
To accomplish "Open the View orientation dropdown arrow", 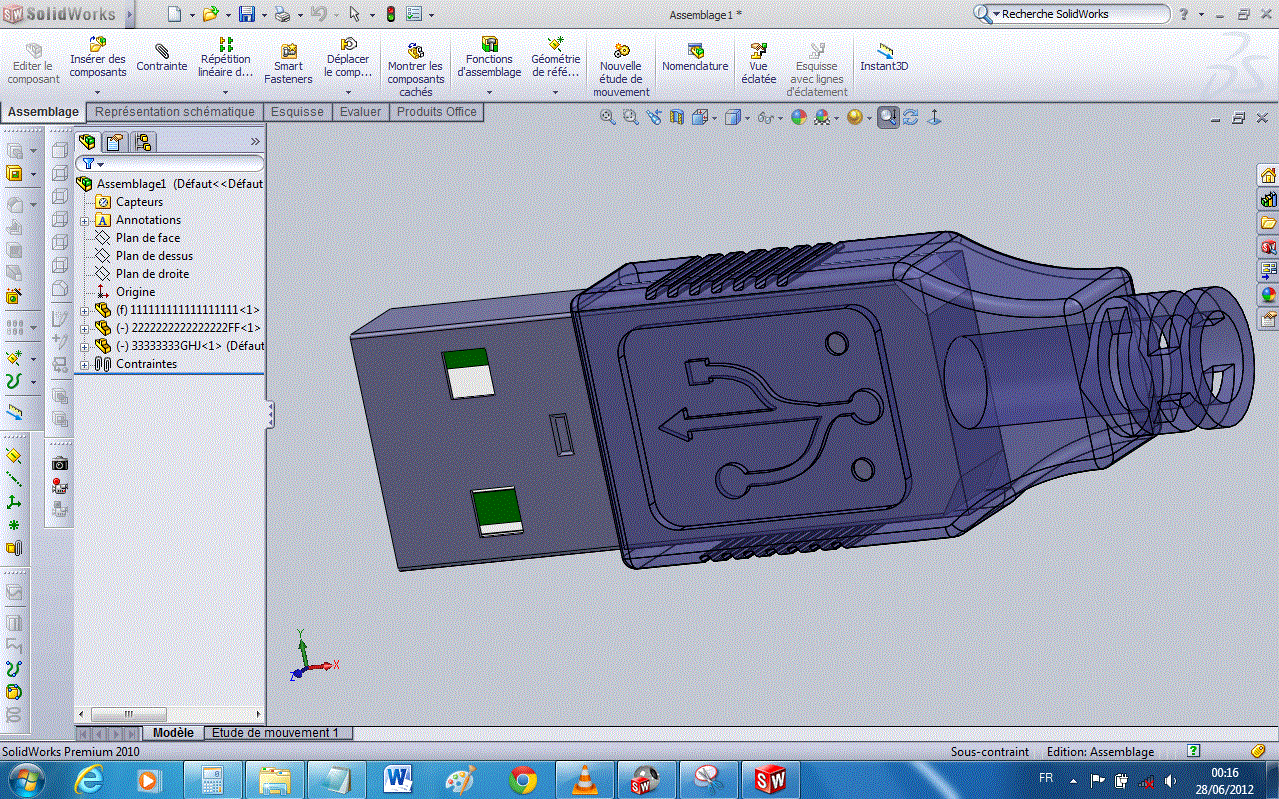I will coord(715,118).
